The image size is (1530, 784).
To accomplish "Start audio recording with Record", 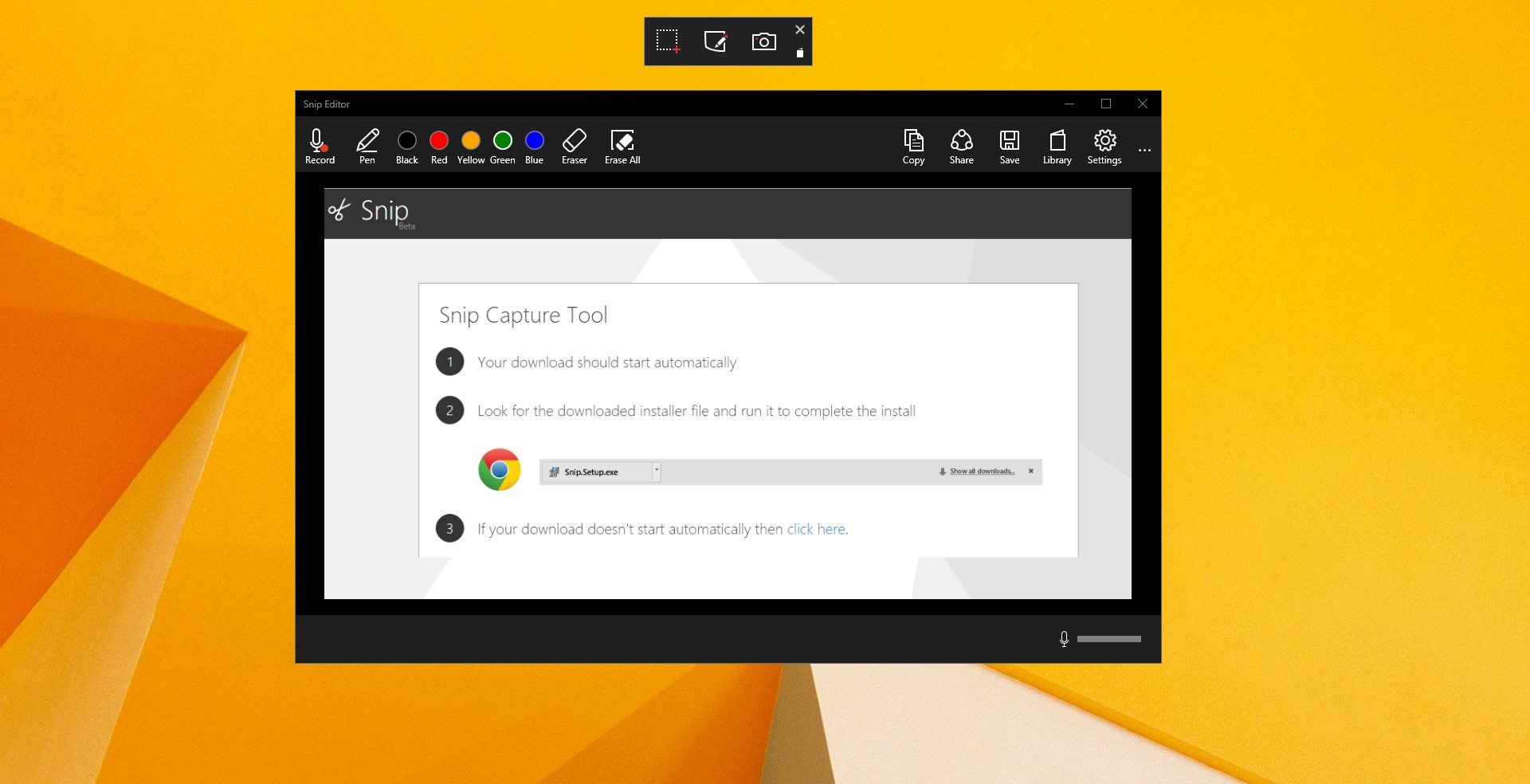I will click(320, 147).
